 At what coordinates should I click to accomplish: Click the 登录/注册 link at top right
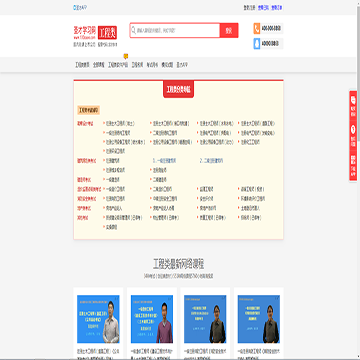tap(250, 7)
